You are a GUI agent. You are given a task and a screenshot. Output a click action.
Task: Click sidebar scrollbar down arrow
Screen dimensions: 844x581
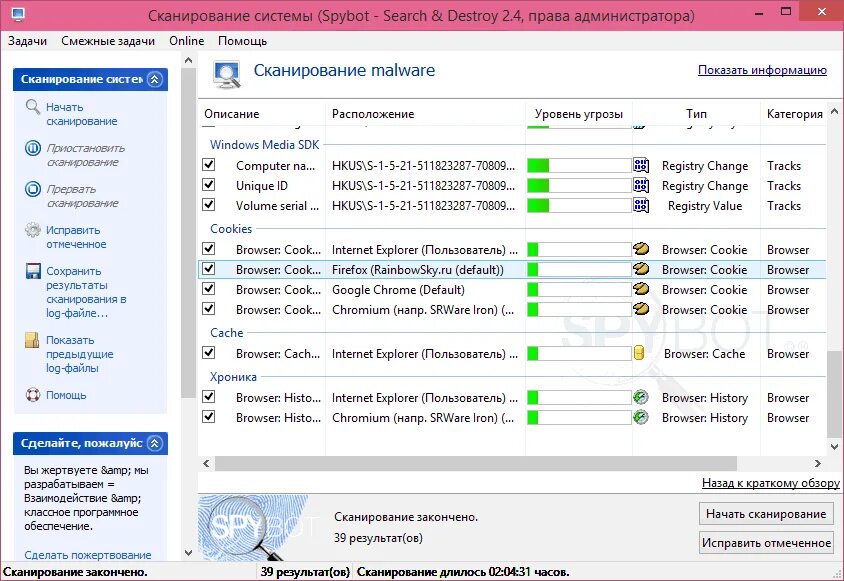[x=188, y=552]
